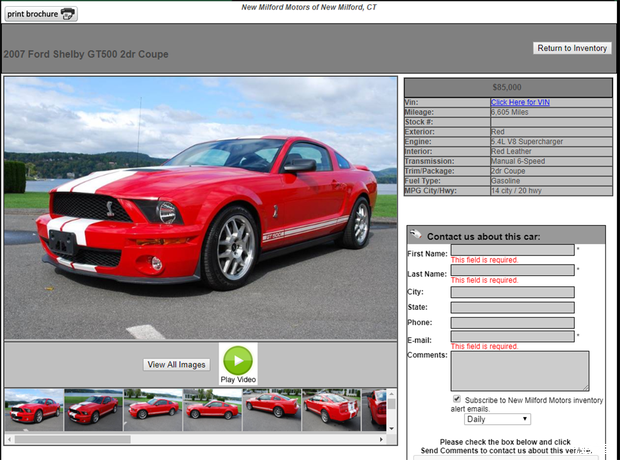Screen dimensions: 620x460
Task: Select the State input box
Action: pyautogui.click(x=512, y=307)
